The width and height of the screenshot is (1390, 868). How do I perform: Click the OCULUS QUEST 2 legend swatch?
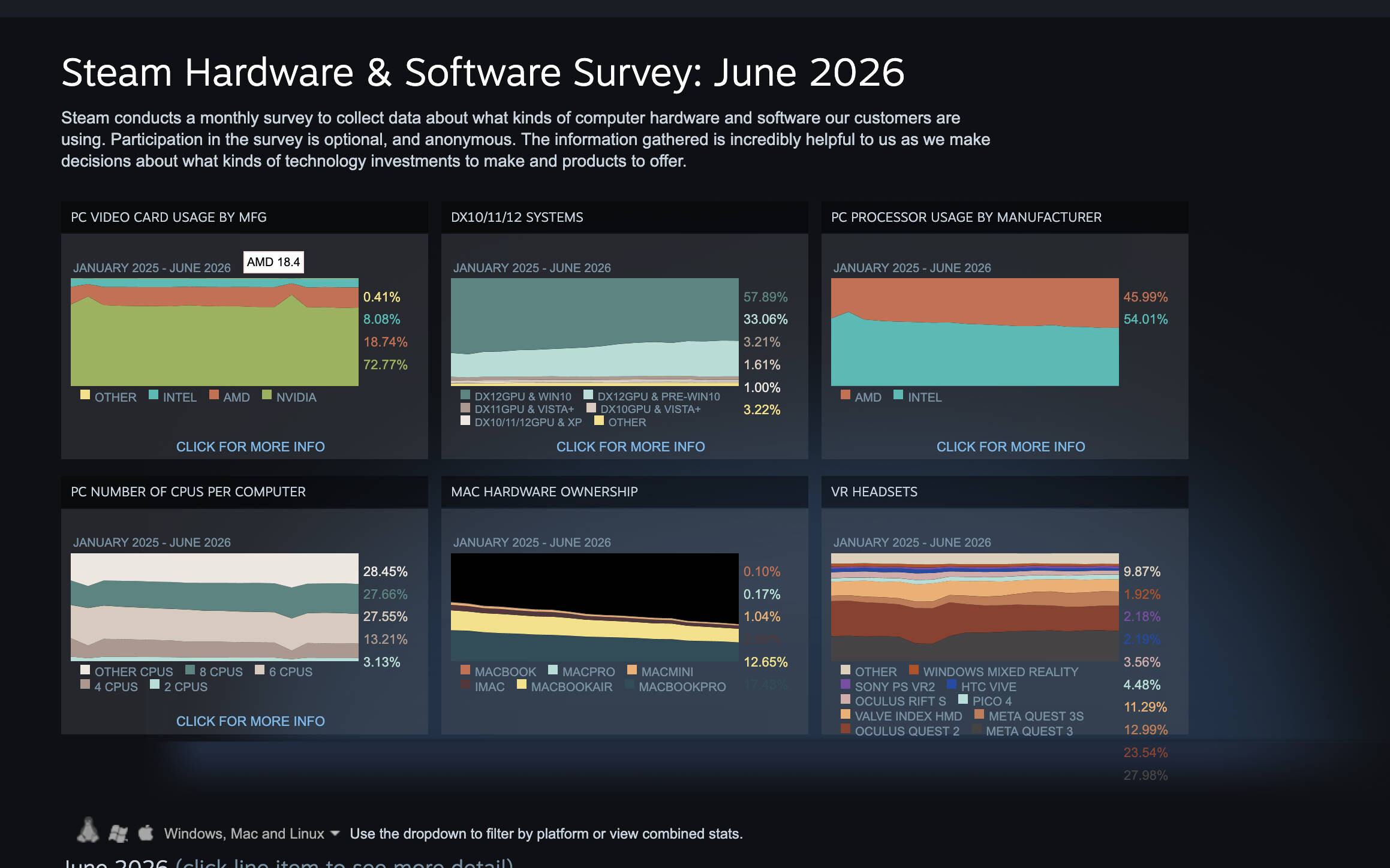846,729
